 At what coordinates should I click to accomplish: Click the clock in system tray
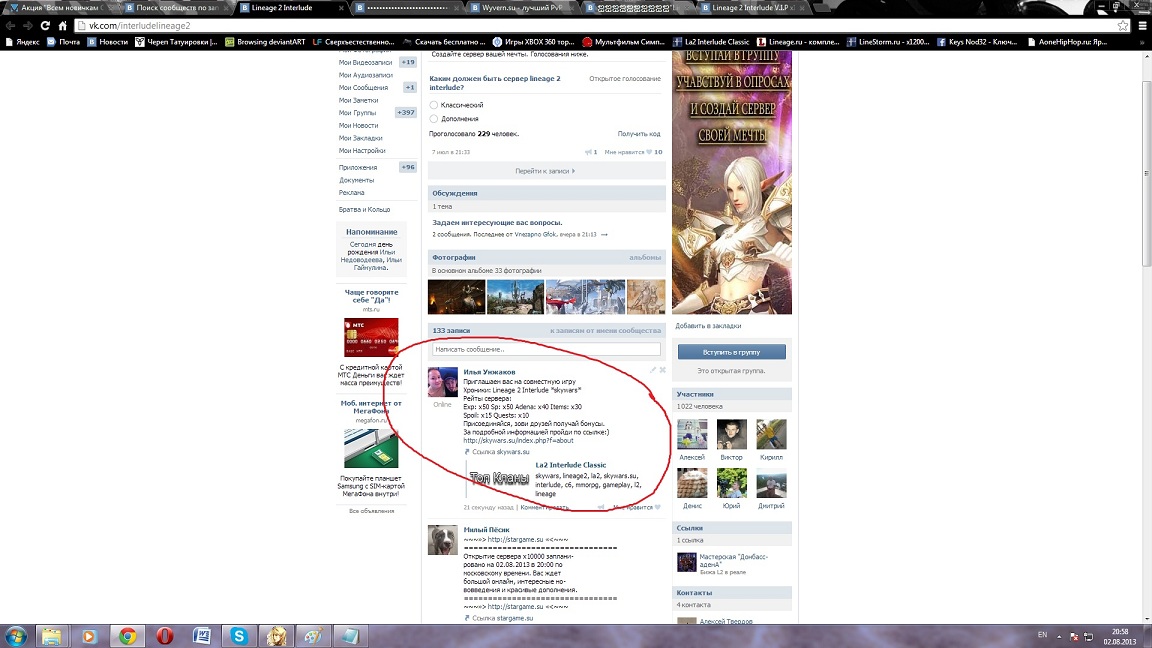pos(1120,636)
